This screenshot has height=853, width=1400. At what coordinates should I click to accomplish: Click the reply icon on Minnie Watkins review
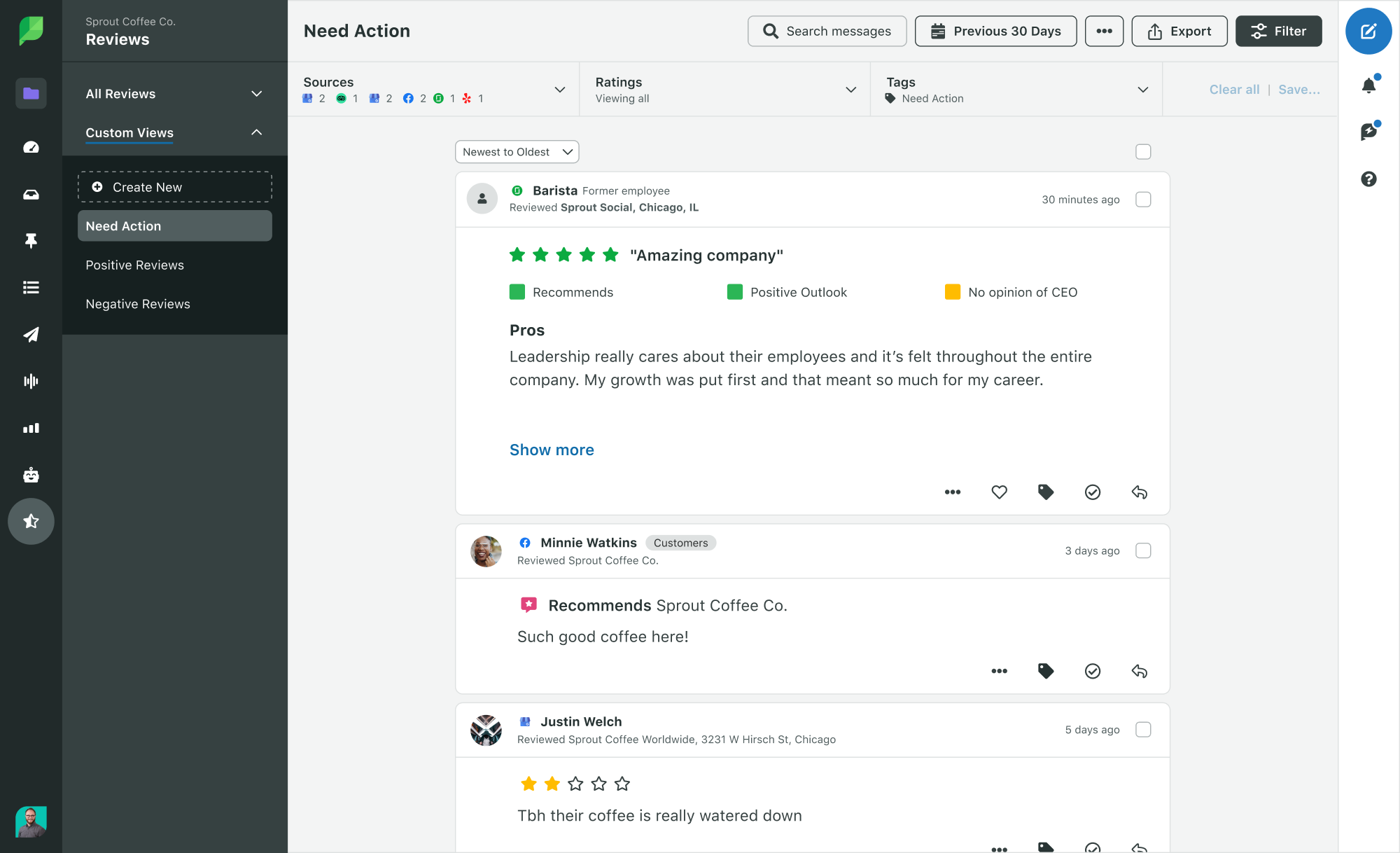1139,671
